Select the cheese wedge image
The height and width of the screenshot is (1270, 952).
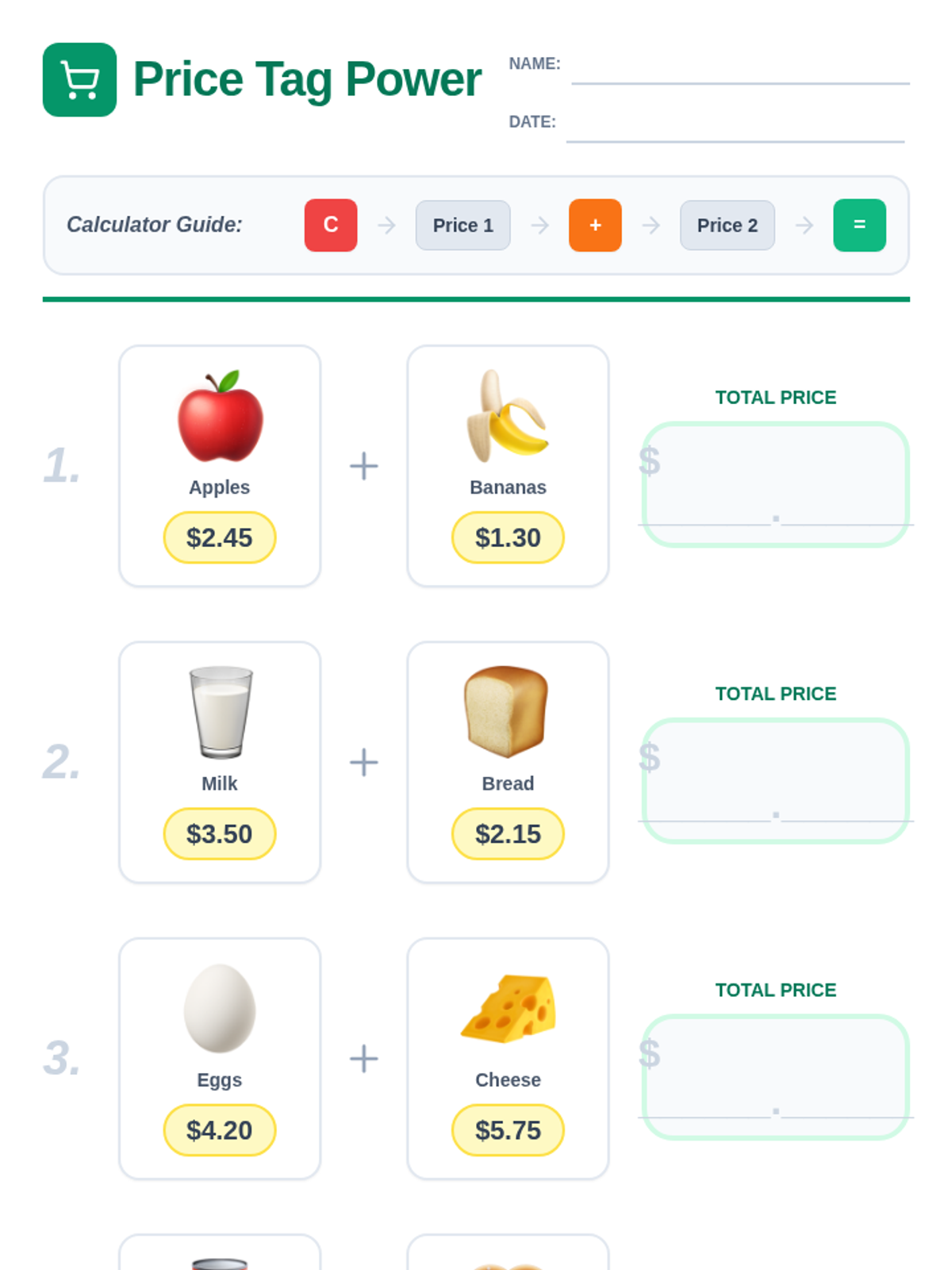508,1008
